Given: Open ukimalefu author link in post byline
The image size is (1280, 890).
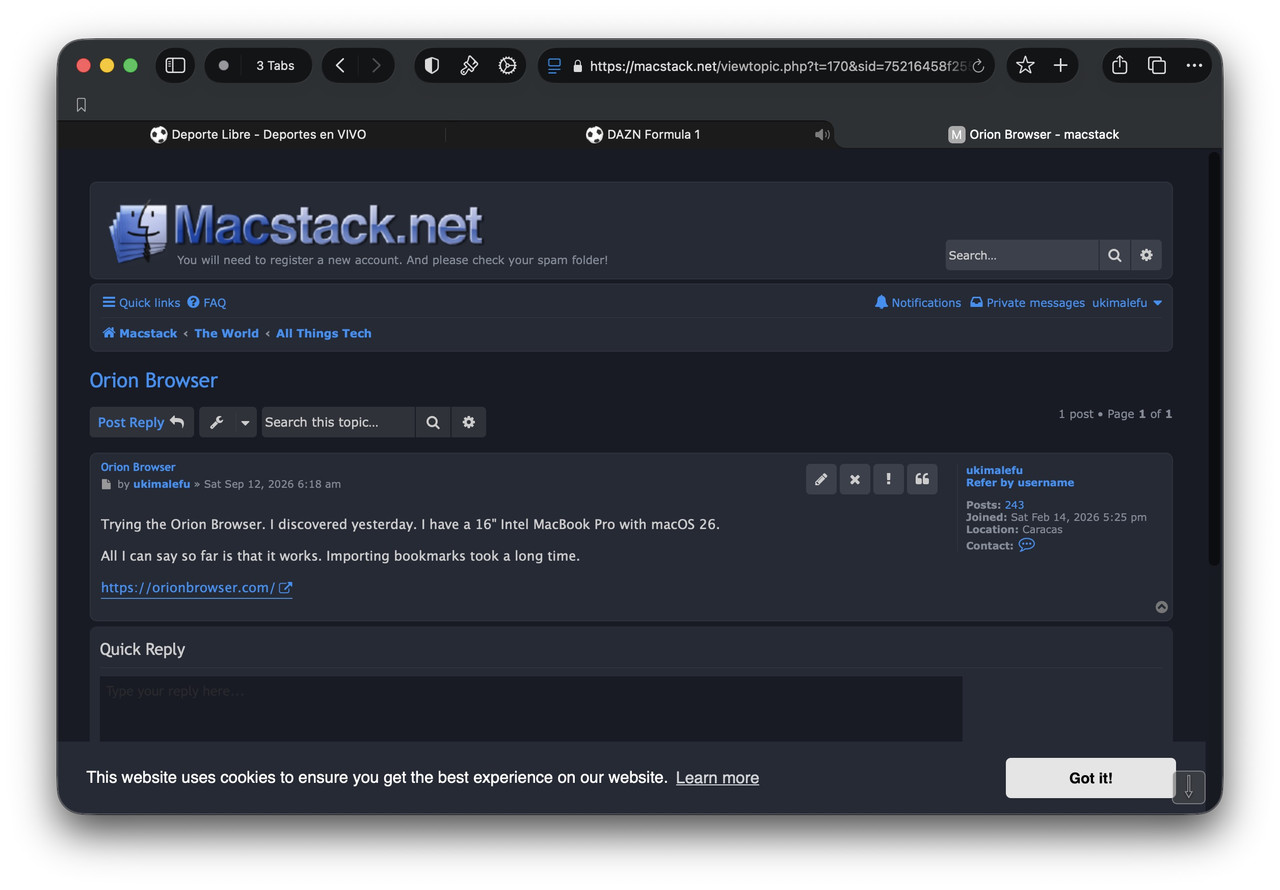Looking at the screenshot, I should (x=161, y=484).
